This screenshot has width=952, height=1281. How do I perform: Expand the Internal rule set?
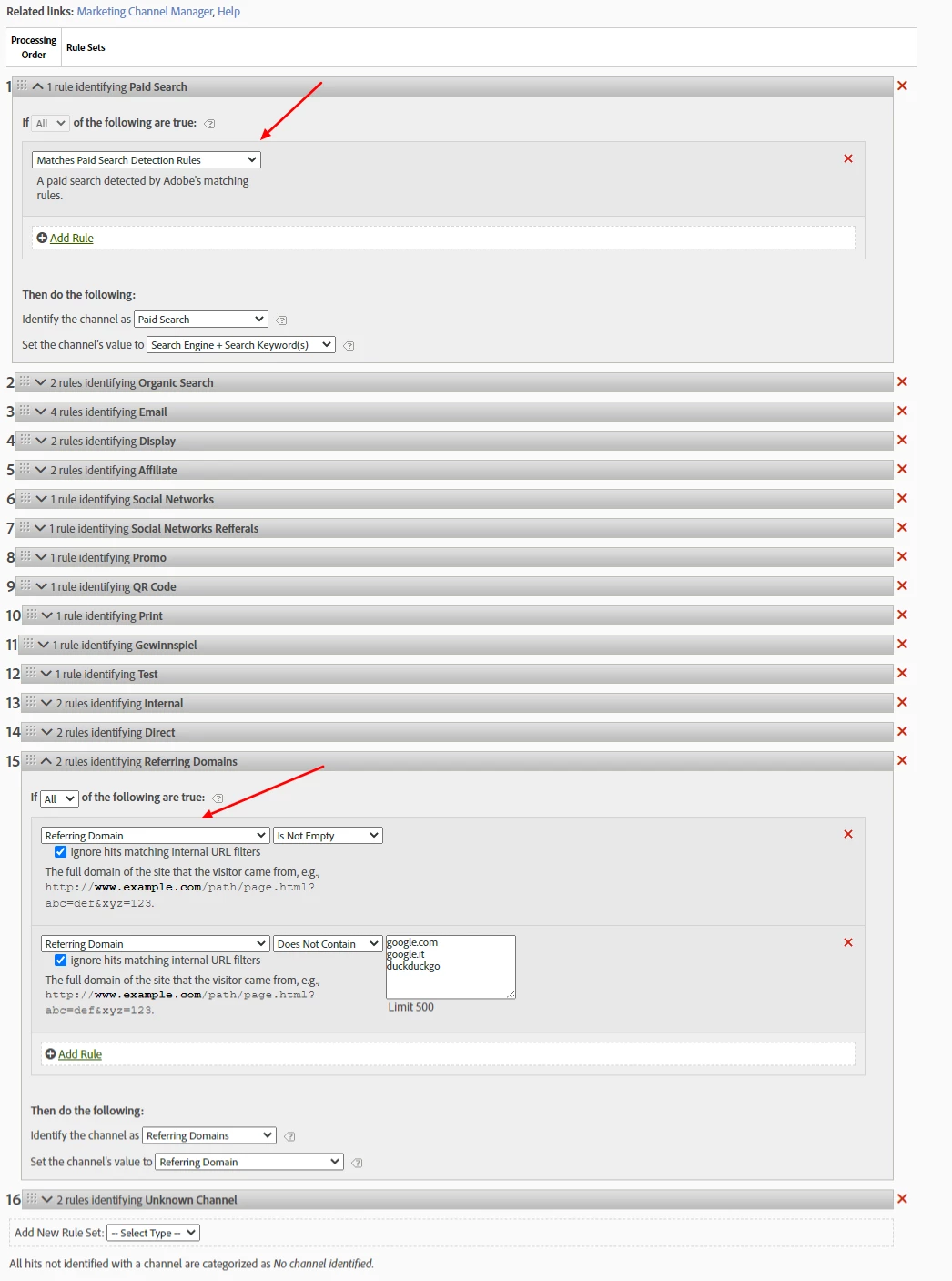coord(46,703)
